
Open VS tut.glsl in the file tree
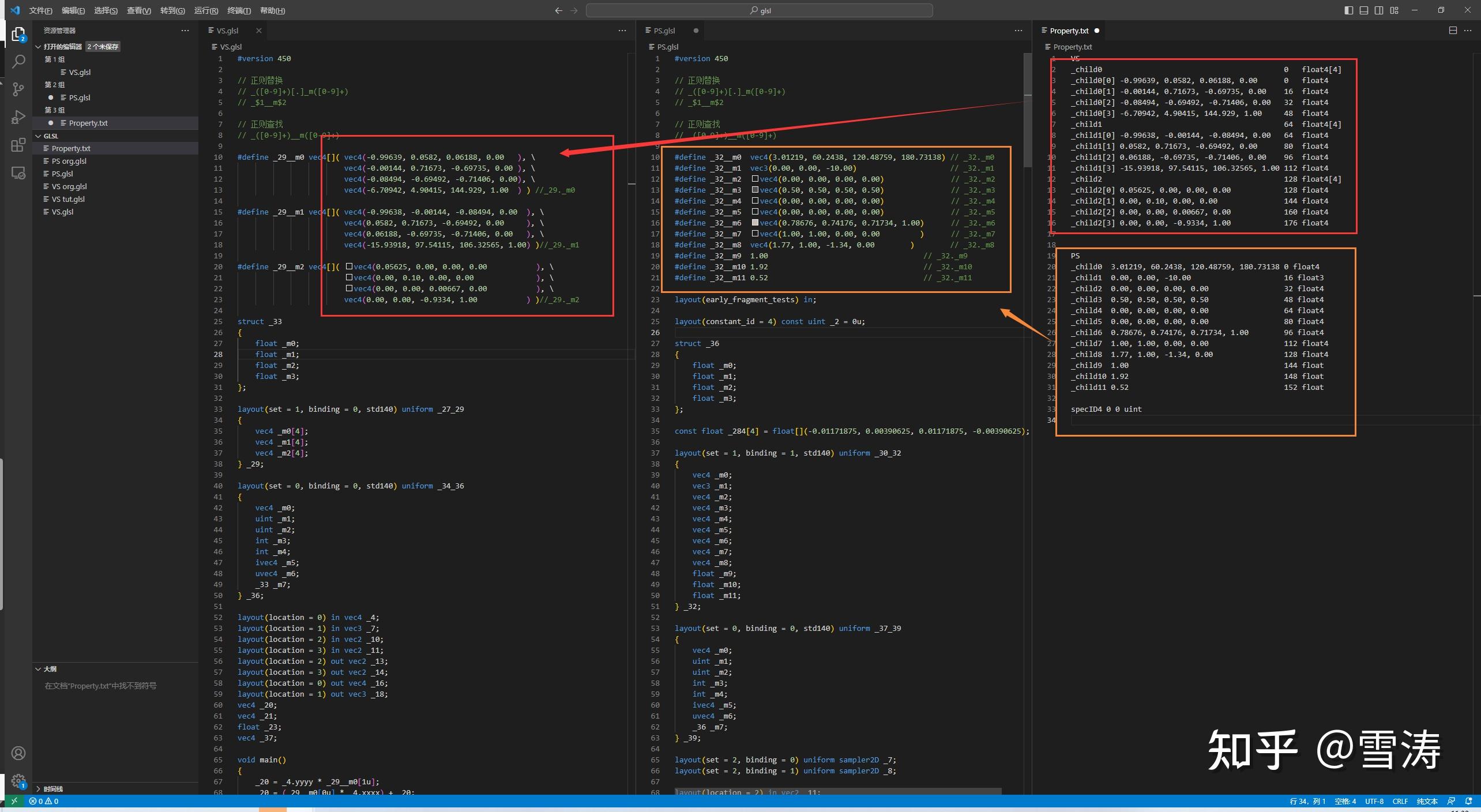coord(115,199)
